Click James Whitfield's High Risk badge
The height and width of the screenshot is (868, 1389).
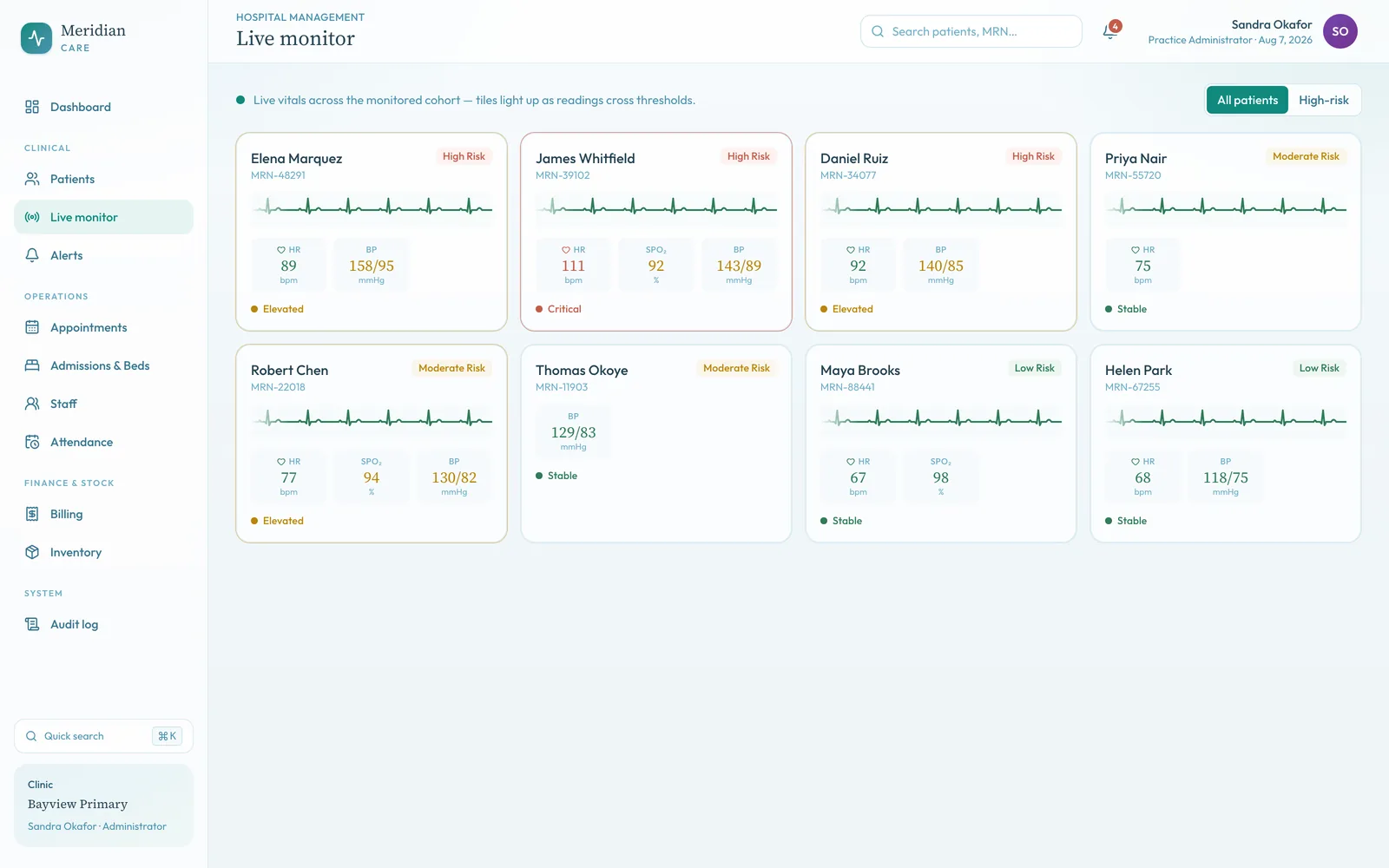tap(748, 156)
